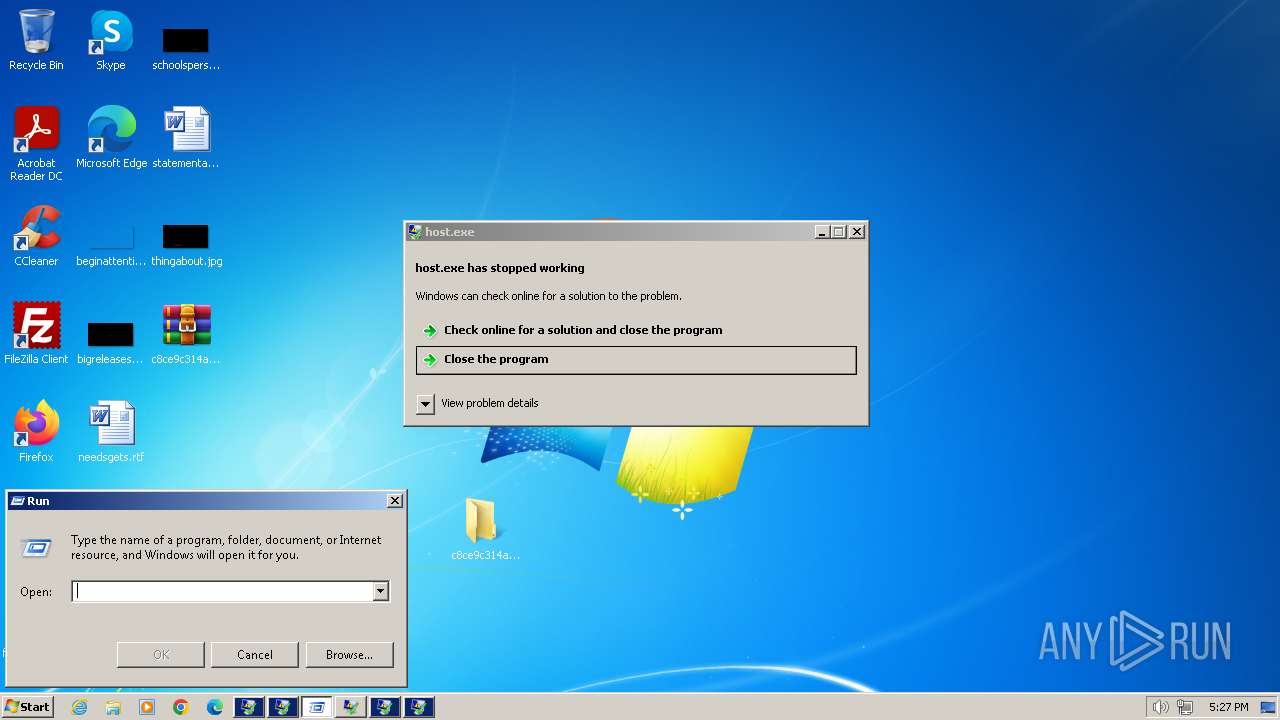Select the beginattenti desktop file
The image size is (1280, 720).
[x=111, y=245]
